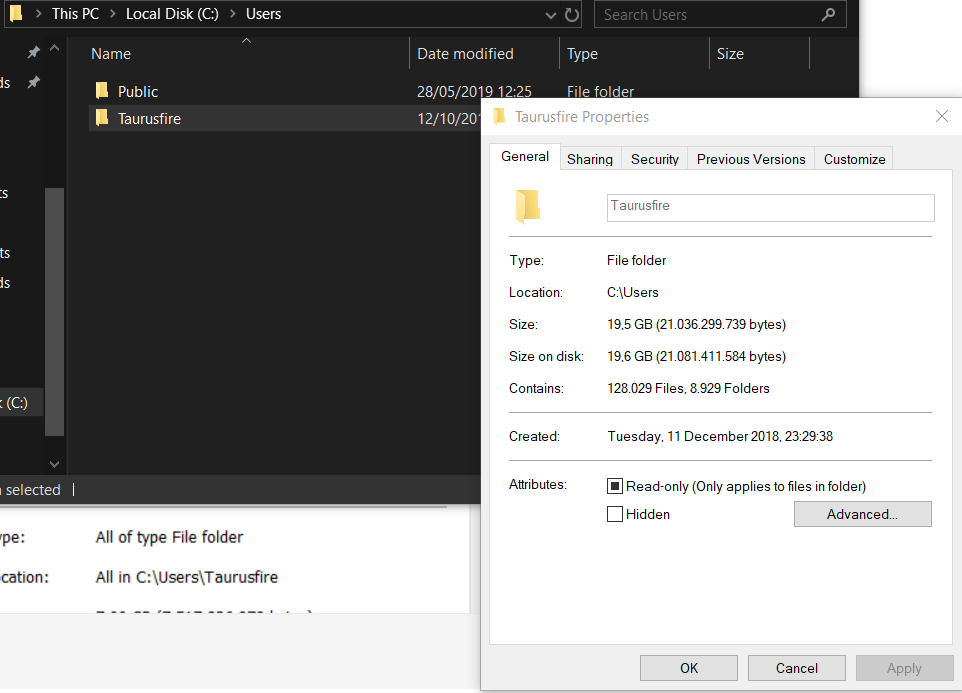Click 'Local Disk (C:)' in breadcrumb
Screen dimensions: 962x693
click(172, 13)
